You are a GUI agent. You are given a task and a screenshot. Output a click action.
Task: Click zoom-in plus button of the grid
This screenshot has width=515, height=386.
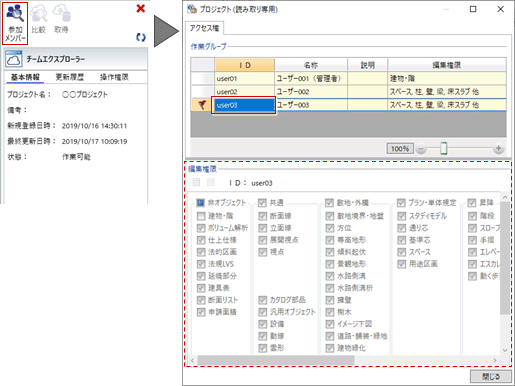(x=499, y=148)
